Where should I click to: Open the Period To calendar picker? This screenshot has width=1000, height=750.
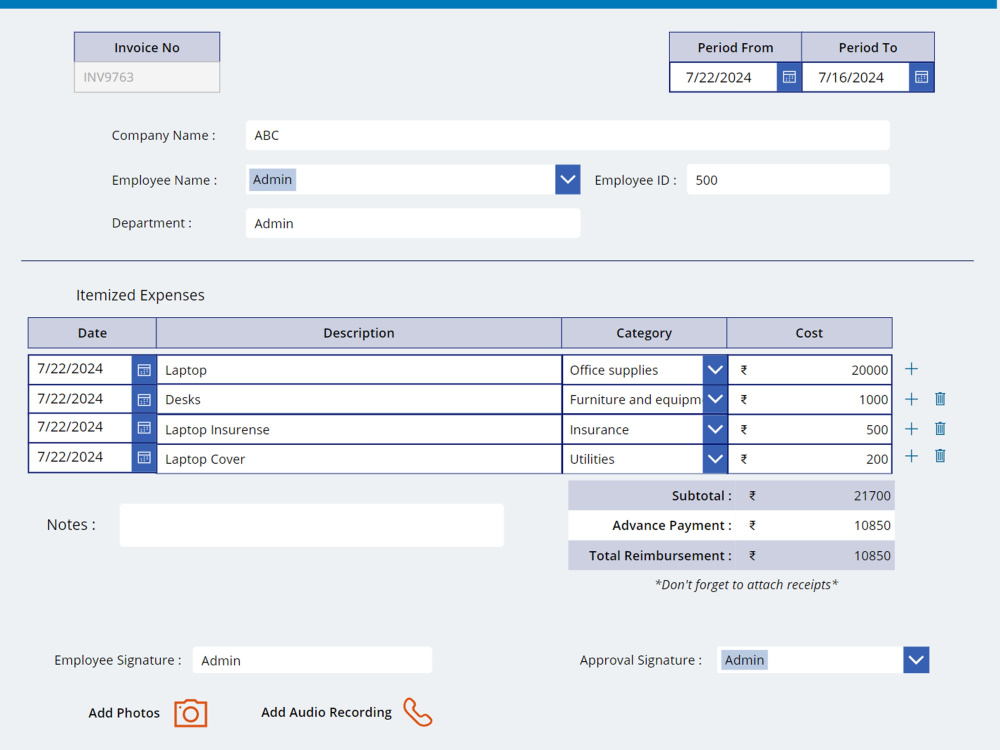[x=922, y=77]
